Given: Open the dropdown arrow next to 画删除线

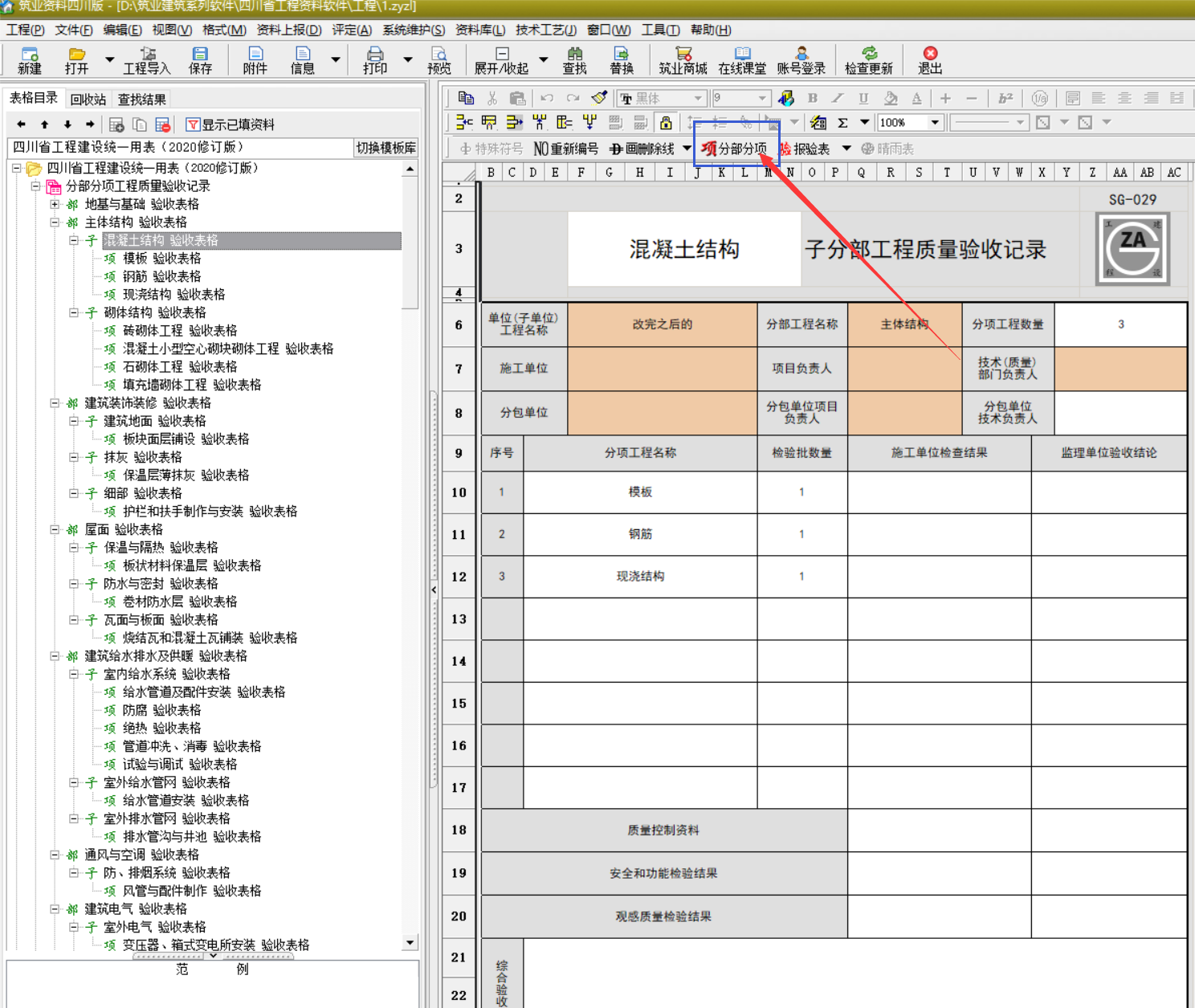Looking at the screenshot, I should click(x=687, y=149).
